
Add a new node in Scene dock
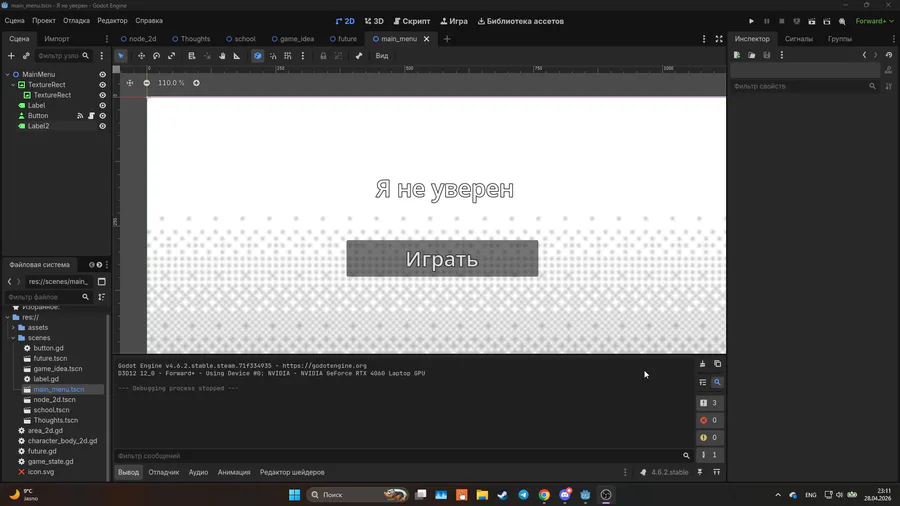pos(11,56)
